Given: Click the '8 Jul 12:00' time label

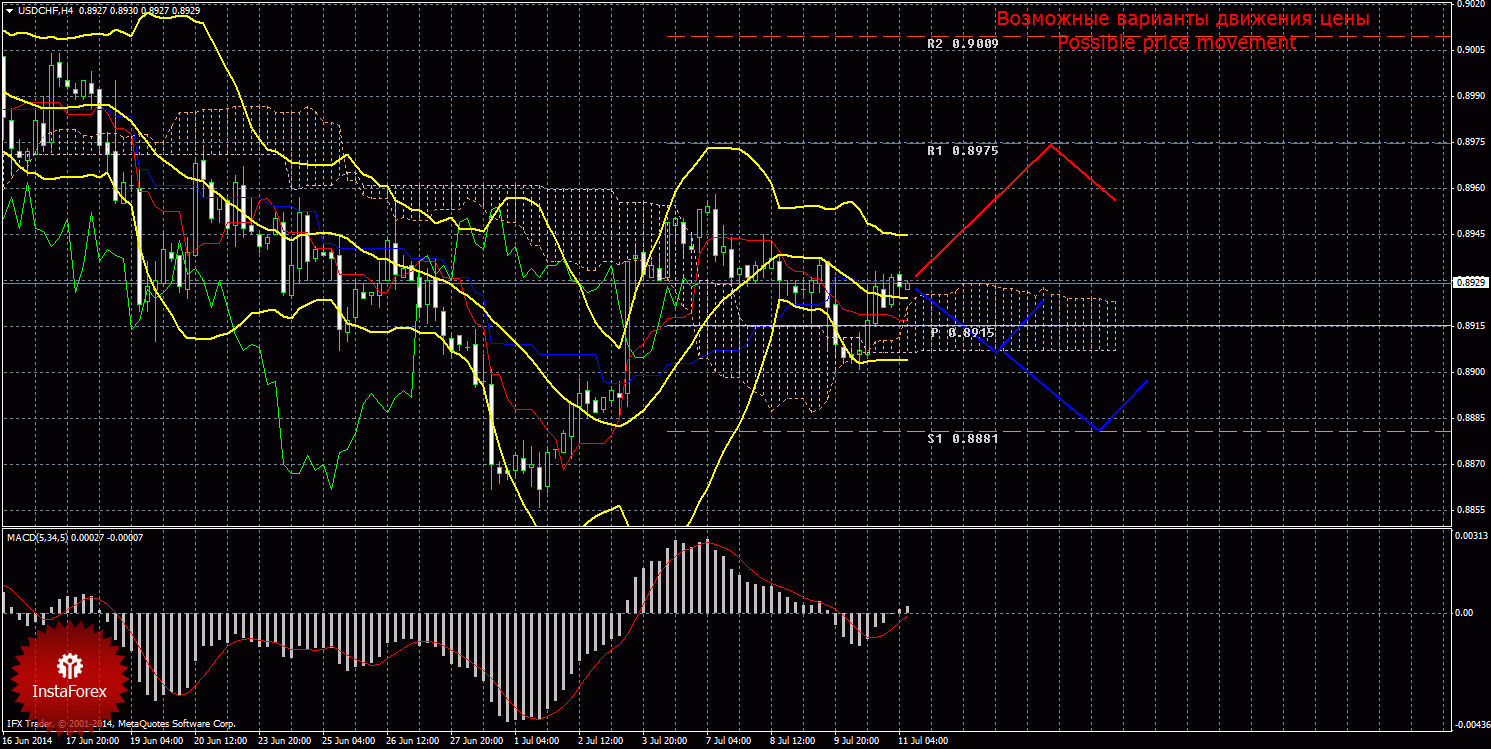Looking at the screenshot, I should pyautogui.click(x=792, y=742).
